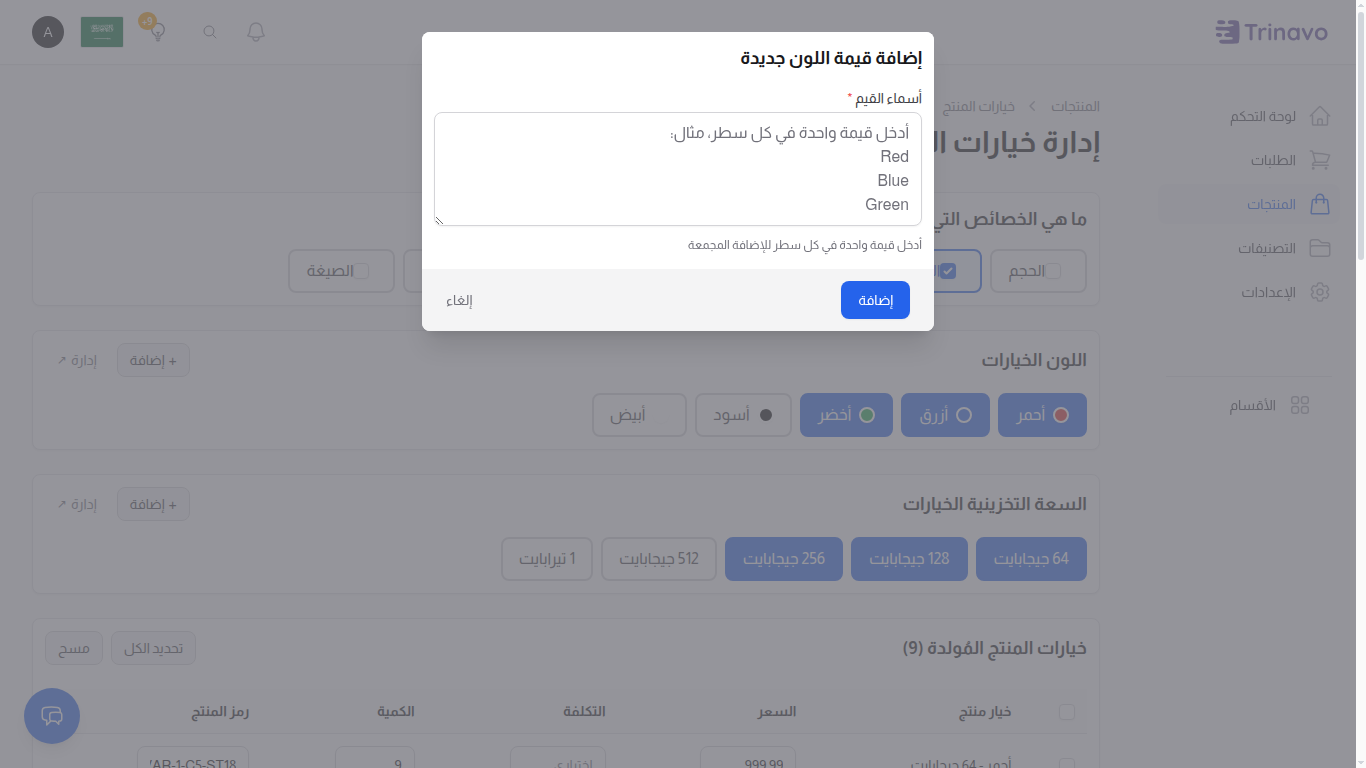Click تحديد الكل above the variants table

153,648
